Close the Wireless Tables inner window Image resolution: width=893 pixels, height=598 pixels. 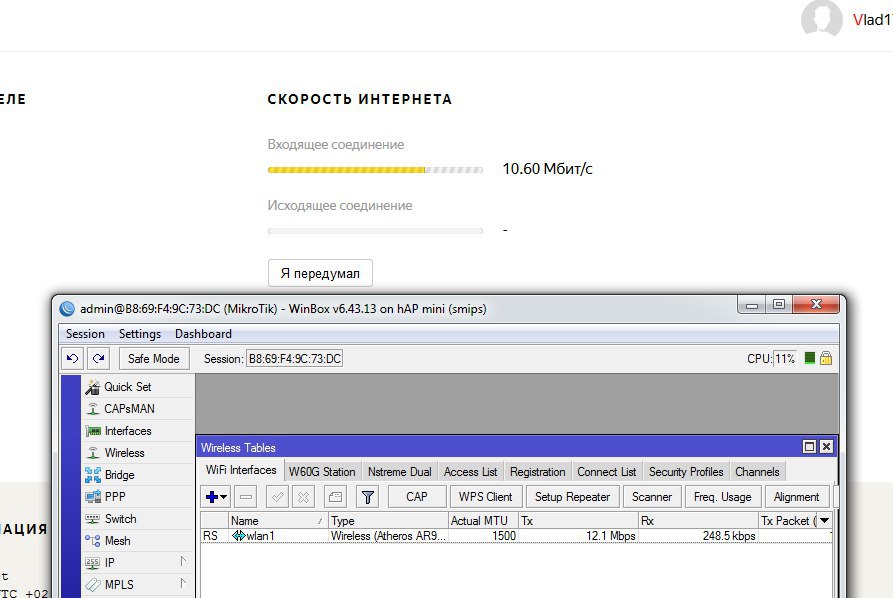[x=826, y=447]
